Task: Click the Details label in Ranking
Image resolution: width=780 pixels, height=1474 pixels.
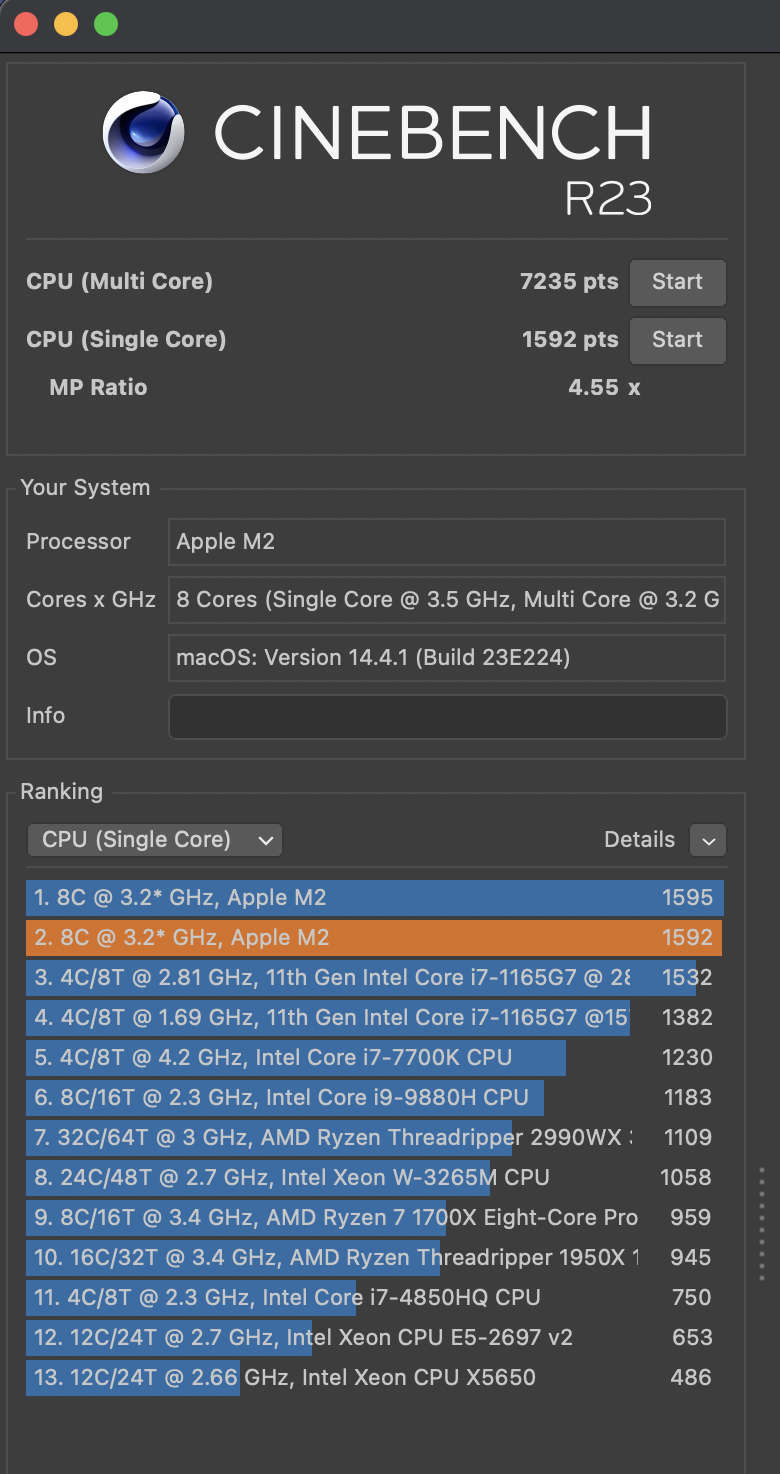Action: click(x=639, y=840)
